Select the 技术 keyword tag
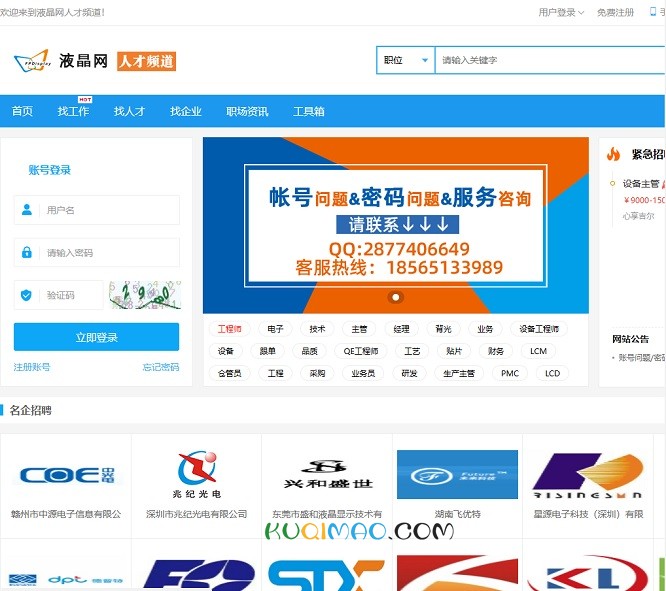666x591 pixels. point(317,329)
